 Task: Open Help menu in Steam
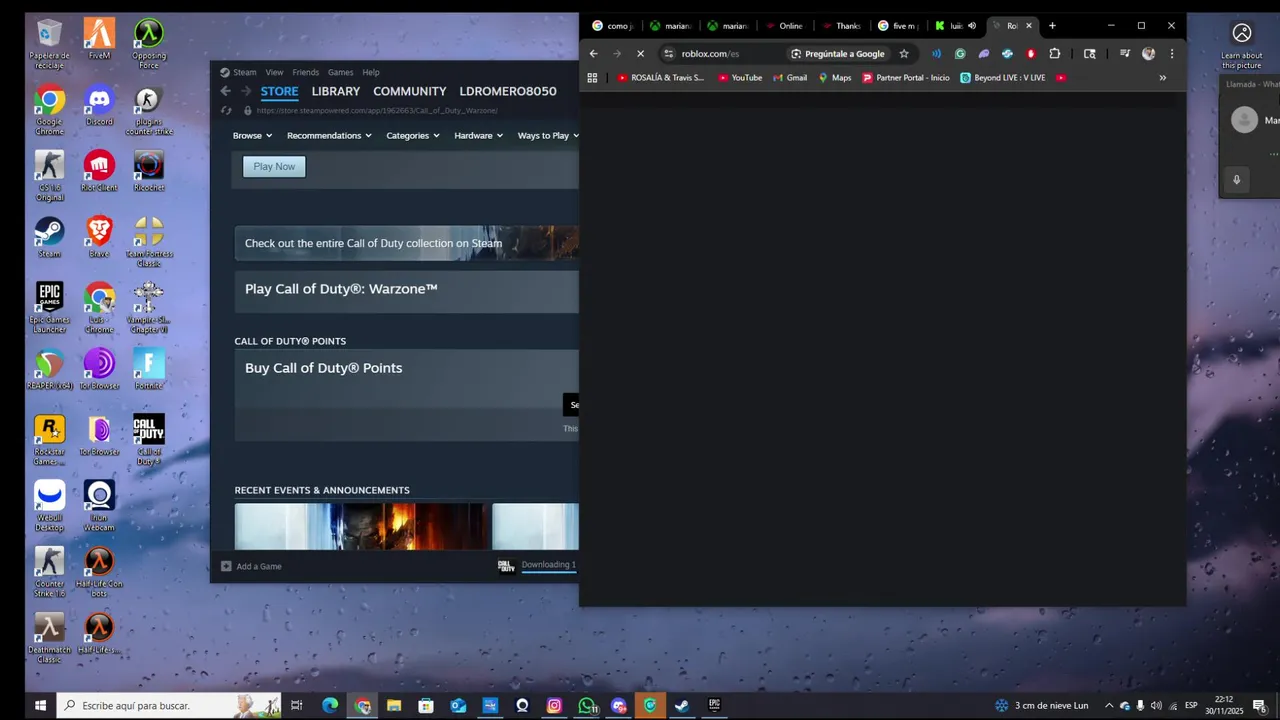coord(371,72)
